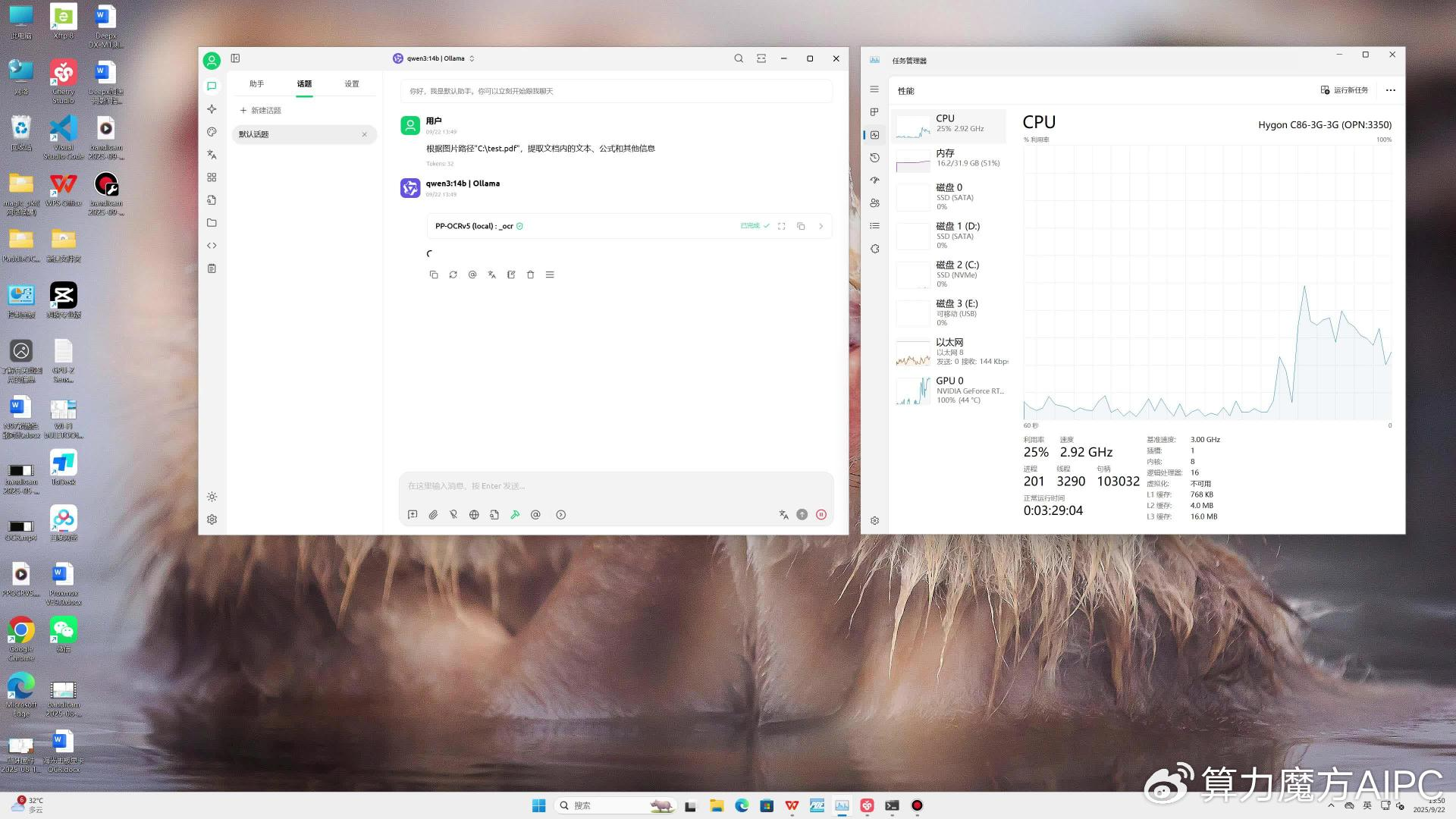1456x819 pixels.
Task: Open the translate sidebar icon
Action: [x=212, y=155]
